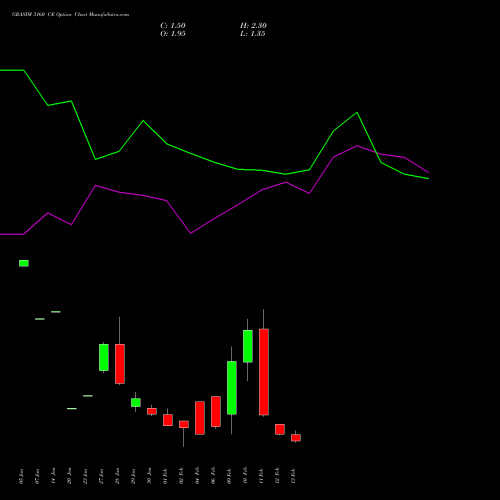
Task: Click the tall green candle for 09 Feb
Action: pos(232,388)
